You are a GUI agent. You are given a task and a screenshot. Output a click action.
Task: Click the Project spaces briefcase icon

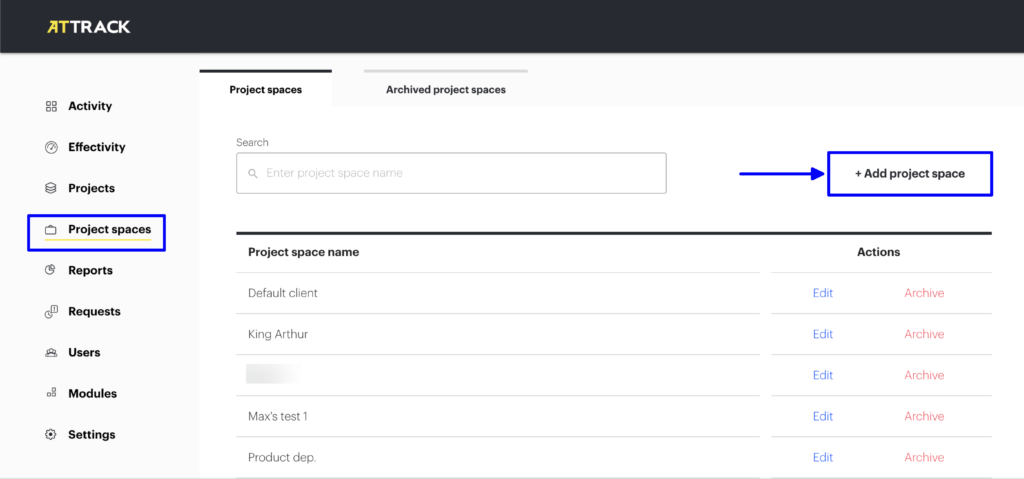[x=51, y=229]
